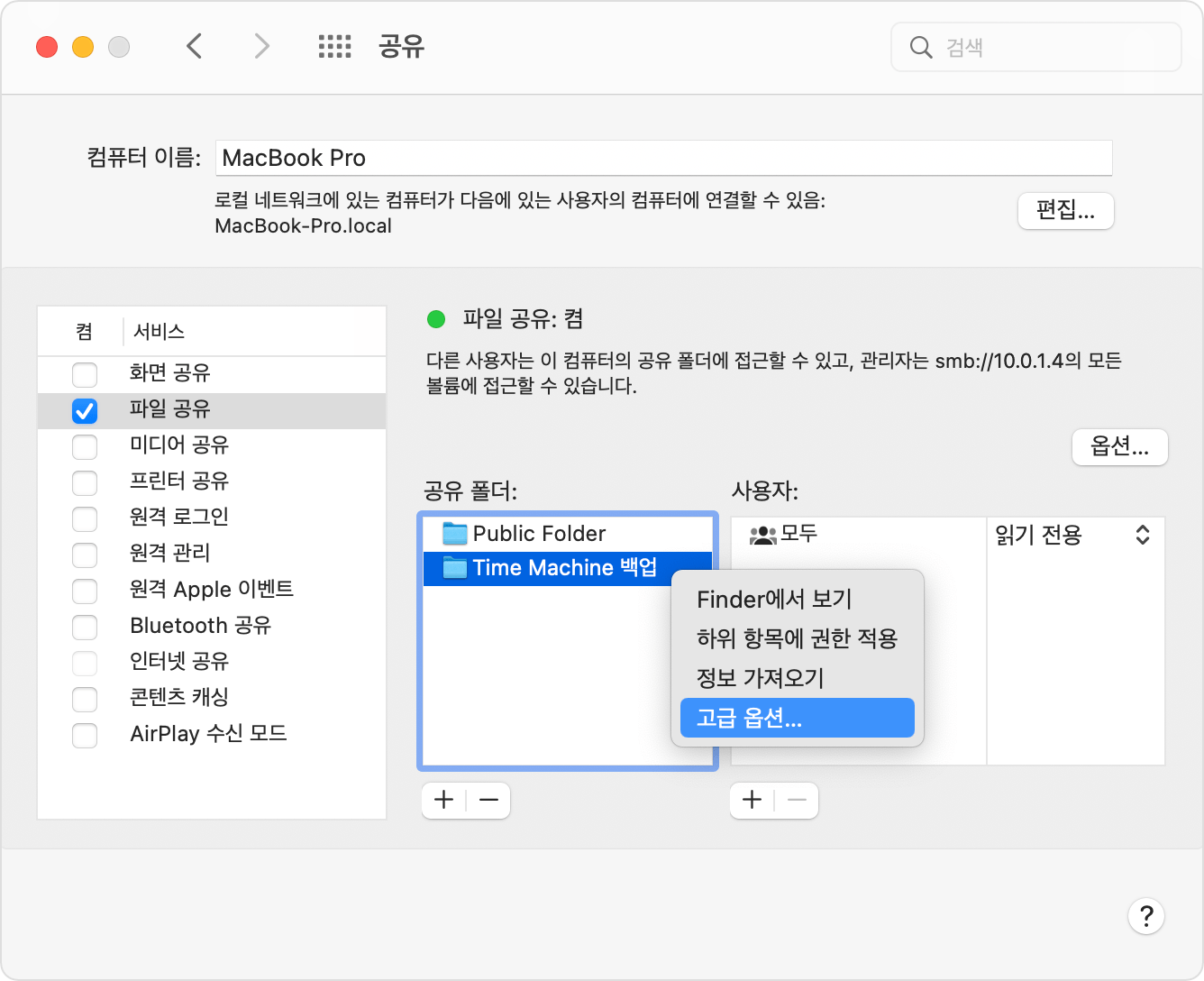
Task: Choose 고급 옵션... from context menu
Action: coord(798,718)
